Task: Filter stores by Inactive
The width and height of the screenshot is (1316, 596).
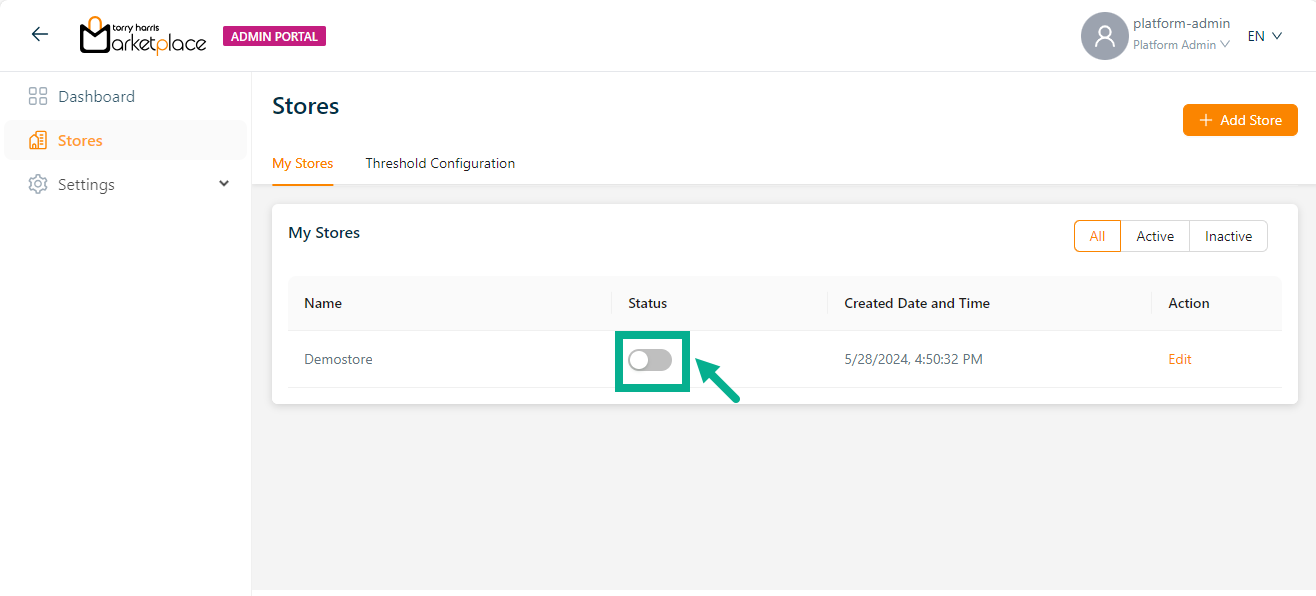Action: tap(1228, 237)
